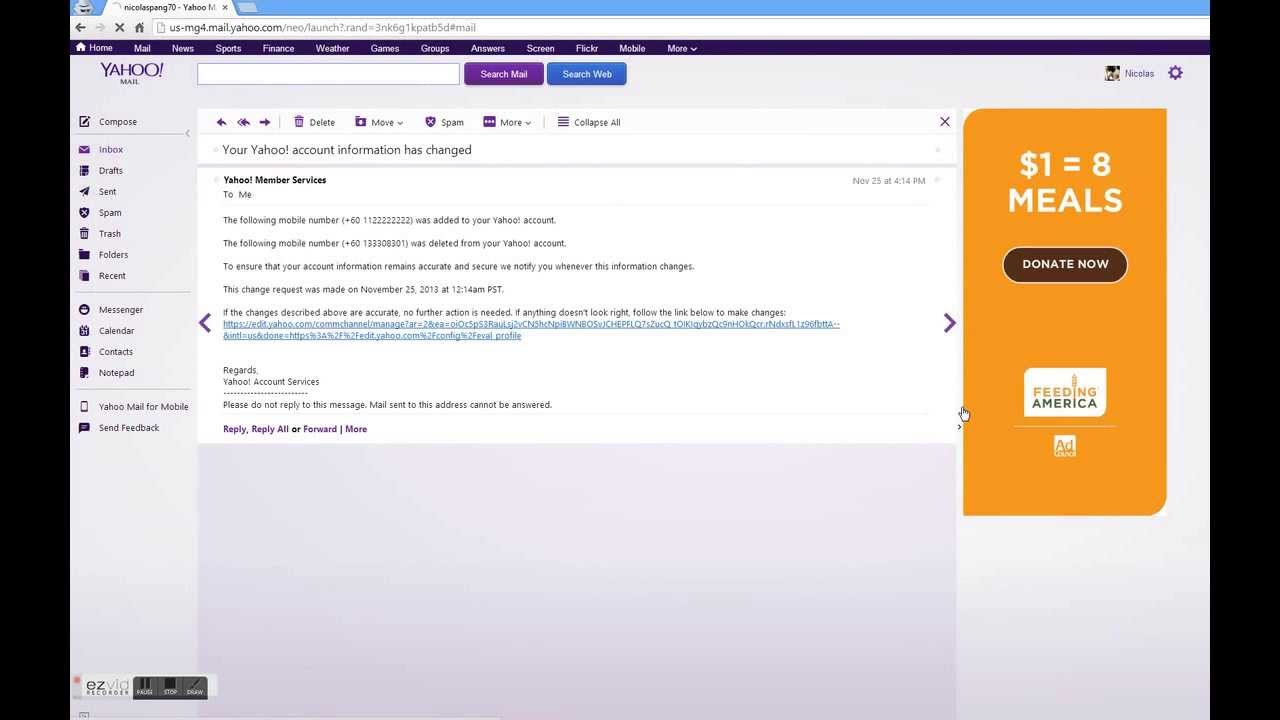
Task: Launch Messenger from the sidebar
Action: [x=120, y=310]
